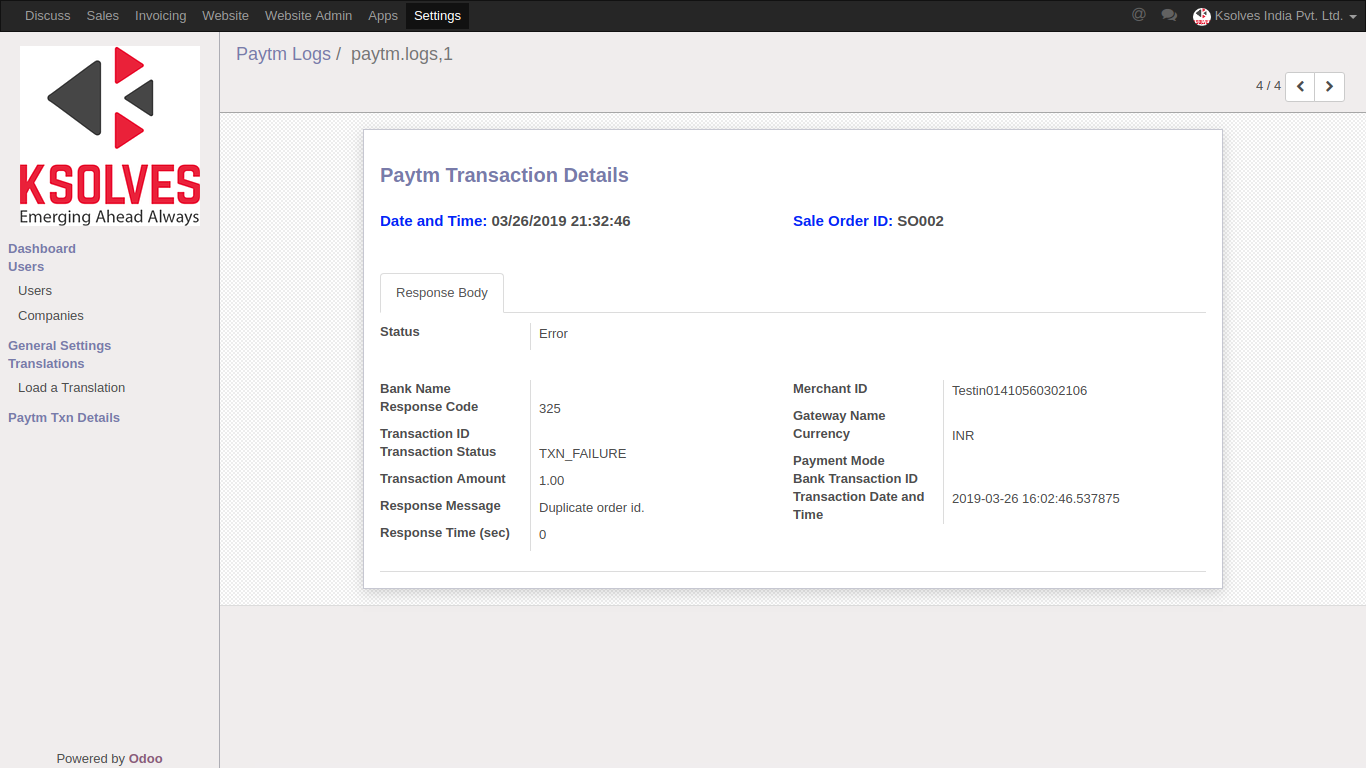Select the Response Body tab
This screenshot has width=1366, height=768.
(x=442, y=293)
